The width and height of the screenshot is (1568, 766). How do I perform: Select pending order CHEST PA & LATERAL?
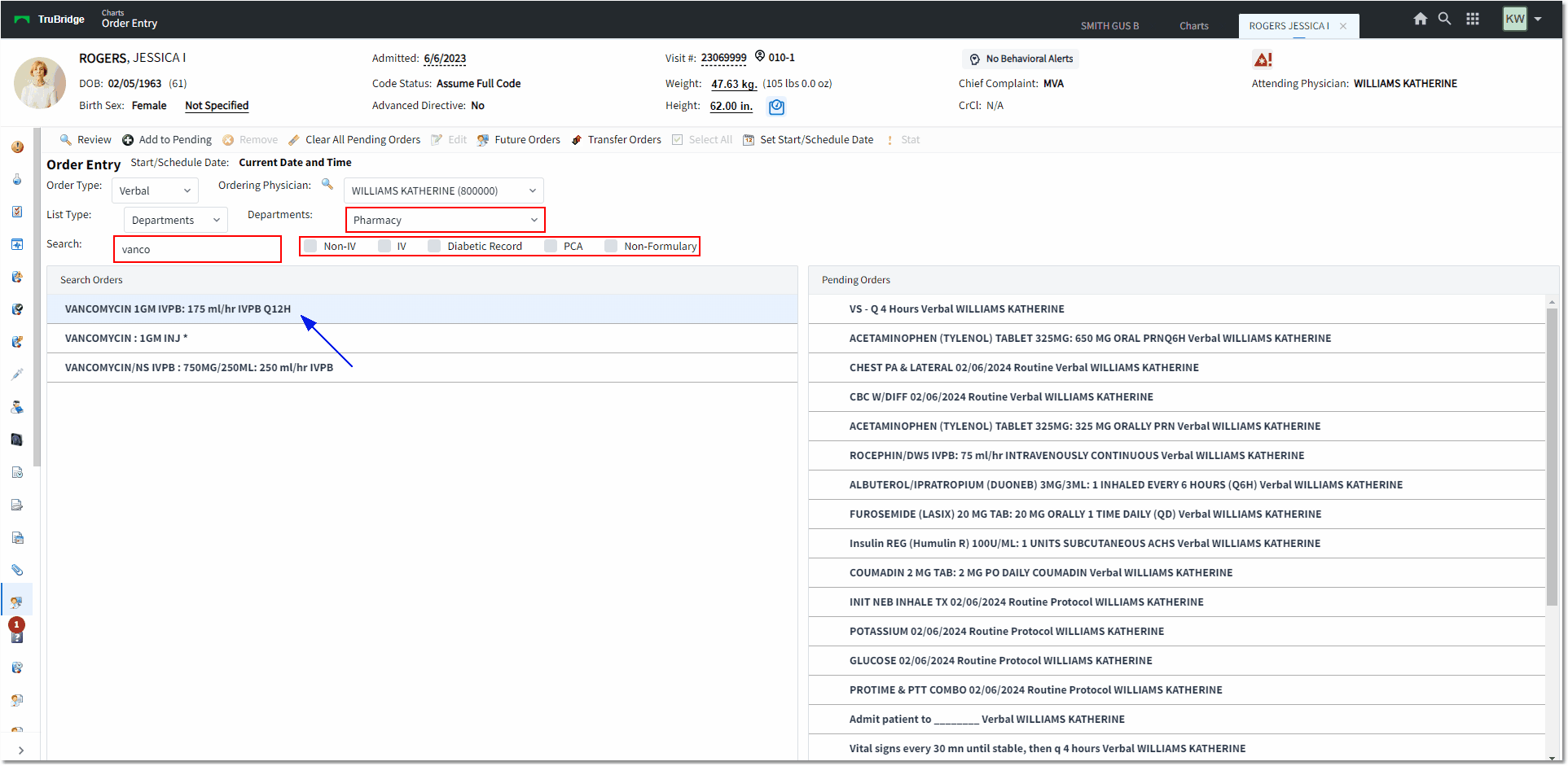pos(1177,368)
